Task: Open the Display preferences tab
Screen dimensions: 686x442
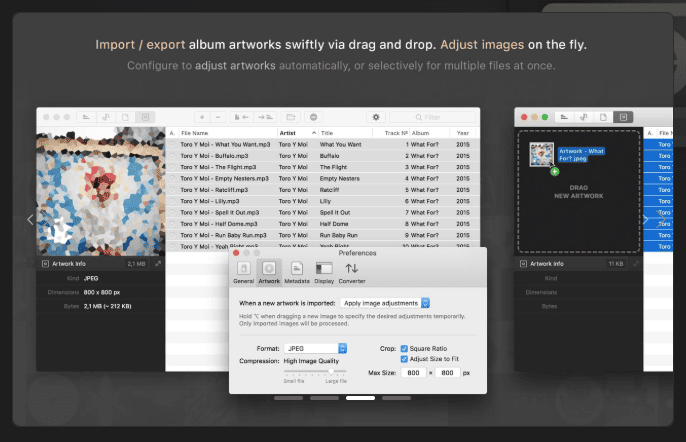Action: coord(324,272)
